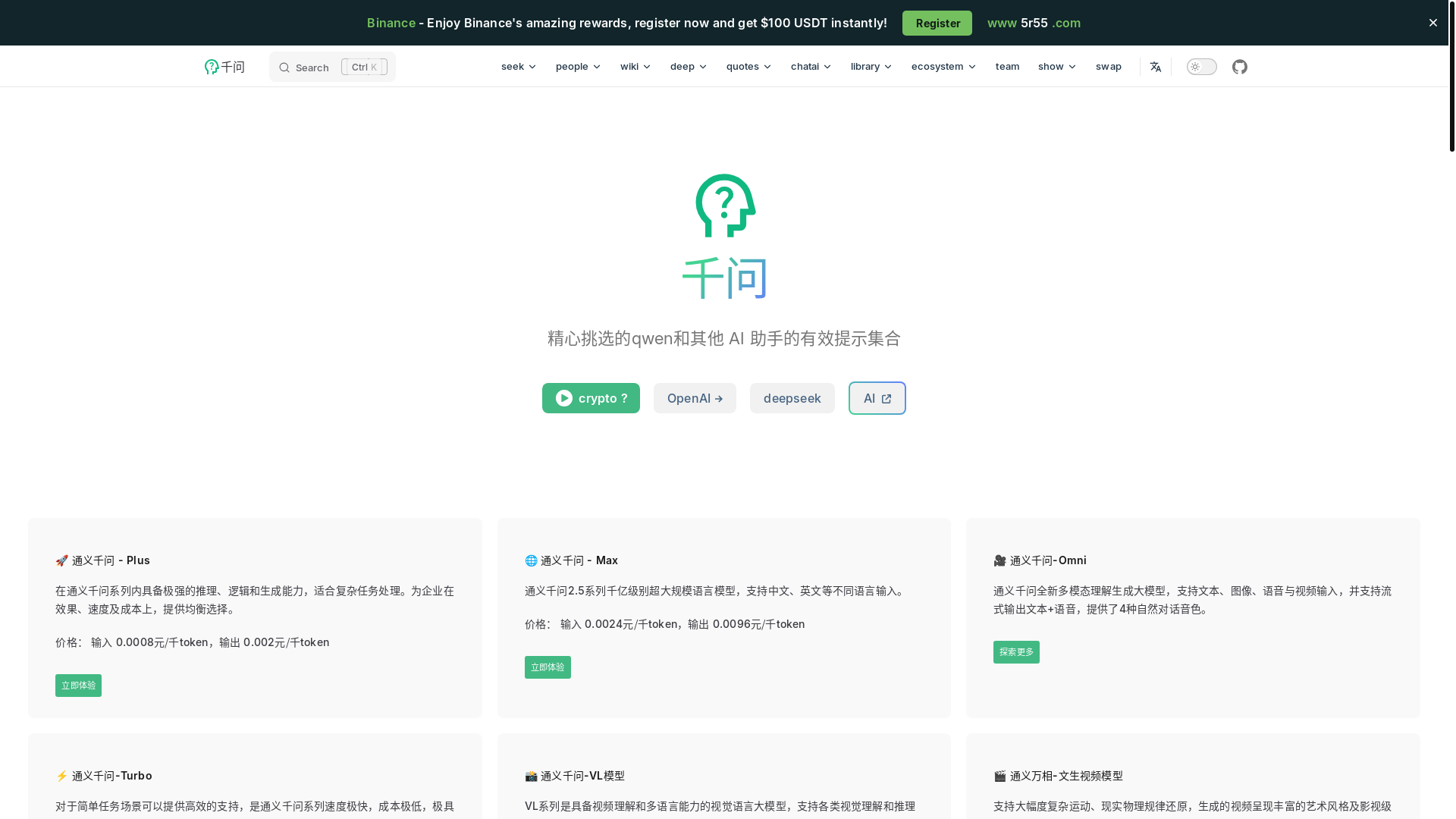Open the GitHub repository icon
This screenshot has width=1456, height=819.
coord(1240,67)
